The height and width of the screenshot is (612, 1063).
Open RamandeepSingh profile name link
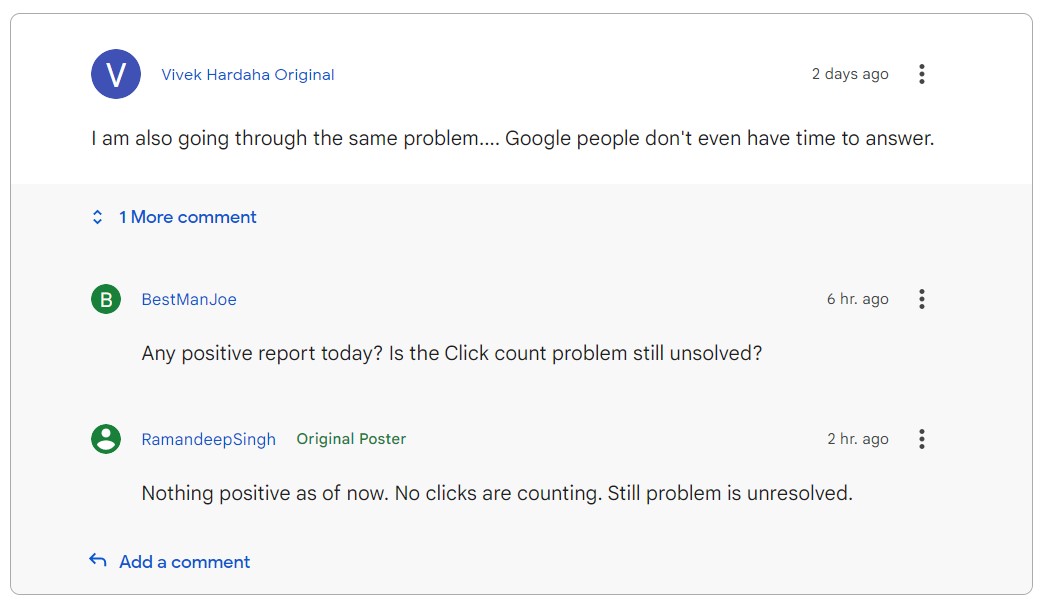pyautogui.click(x=208, y=439)
